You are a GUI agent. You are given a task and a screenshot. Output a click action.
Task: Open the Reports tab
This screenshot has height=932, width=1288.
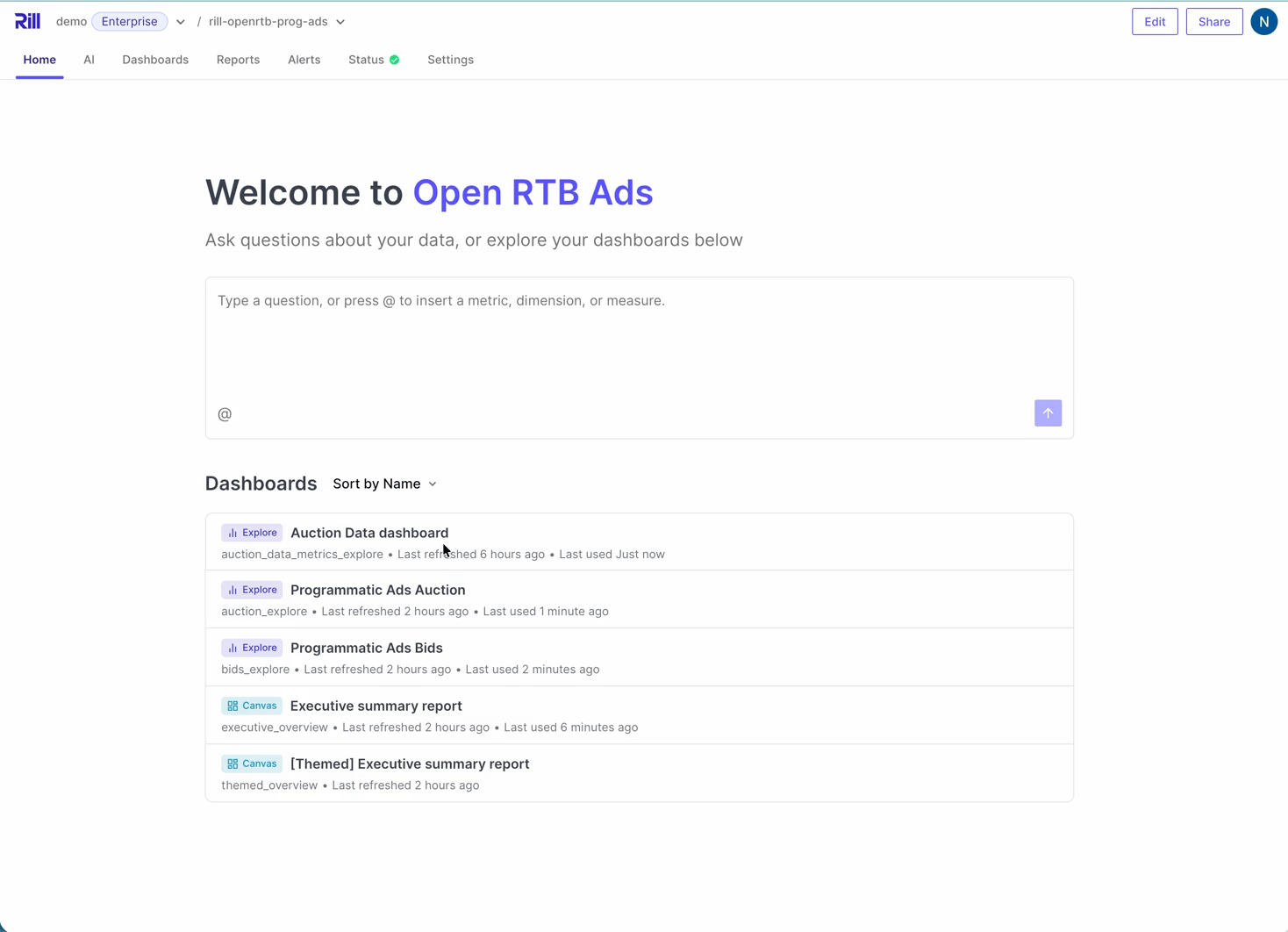pos(238,60)
